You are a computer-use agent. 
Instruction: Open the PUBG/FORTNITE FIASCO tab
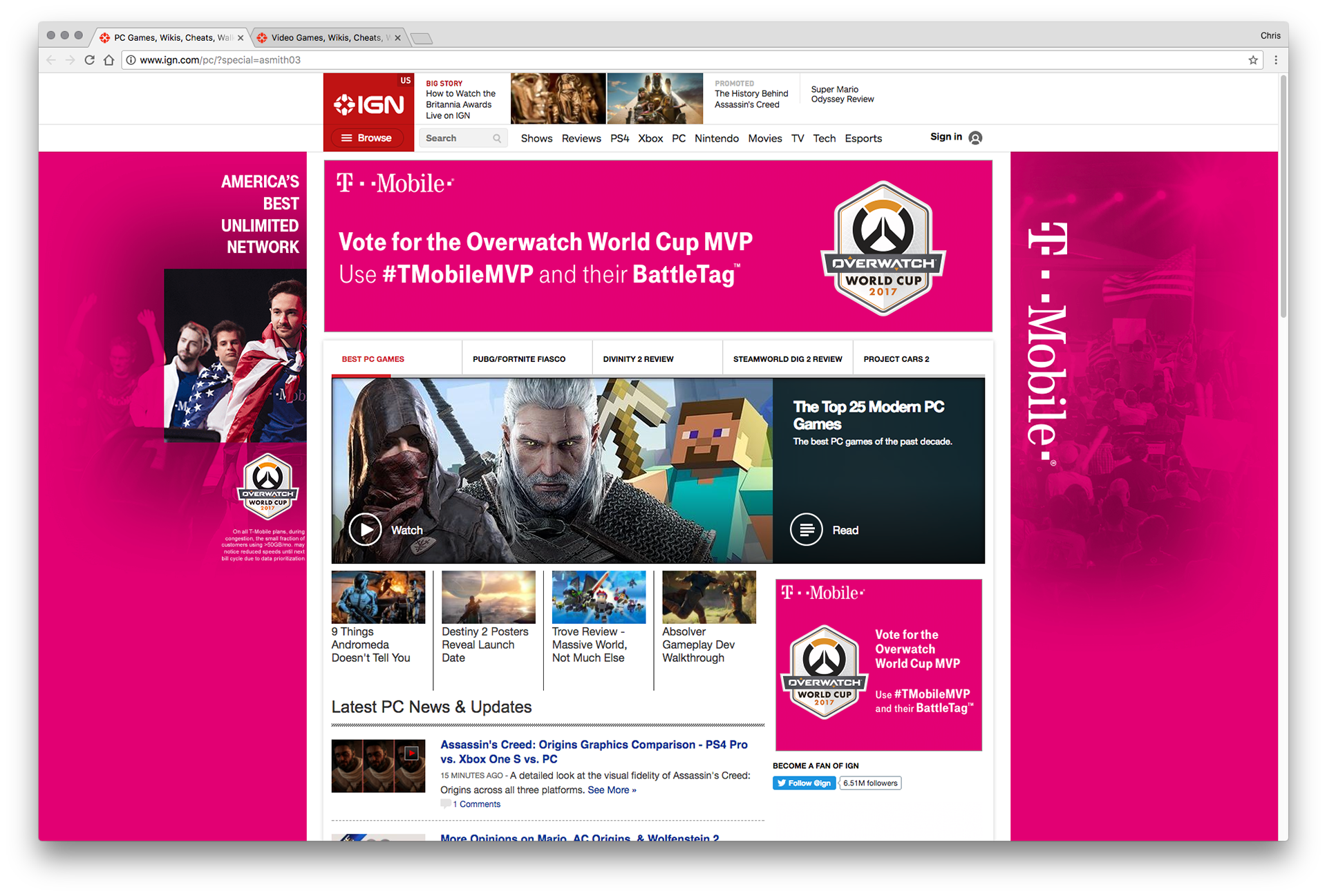[x=519, y=359]
